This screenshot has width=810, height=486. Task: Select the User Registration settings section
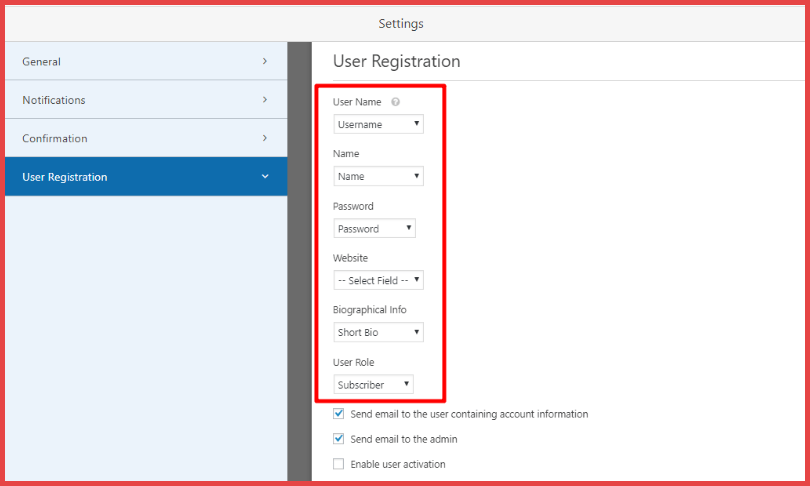pyautogui.click(x=65, y=178)
